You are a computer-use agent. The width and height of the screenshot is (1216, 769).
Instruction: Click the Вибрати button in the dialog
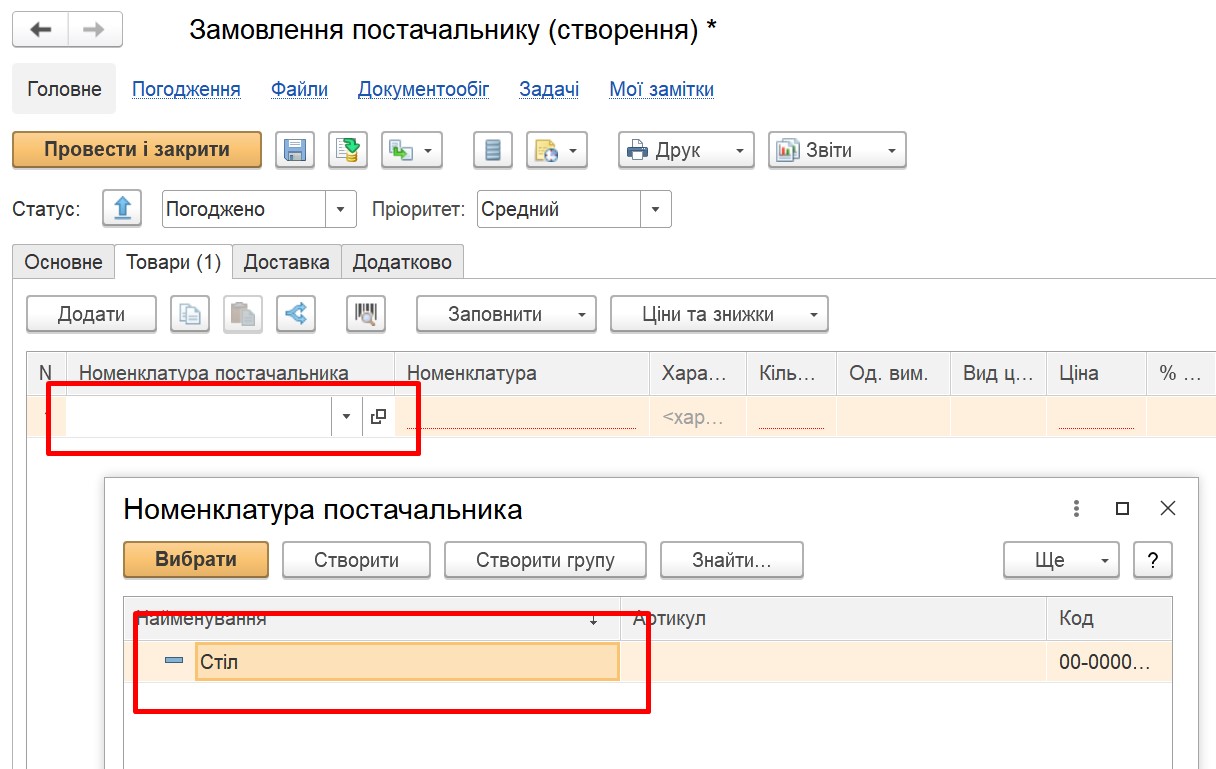[196, 560]
